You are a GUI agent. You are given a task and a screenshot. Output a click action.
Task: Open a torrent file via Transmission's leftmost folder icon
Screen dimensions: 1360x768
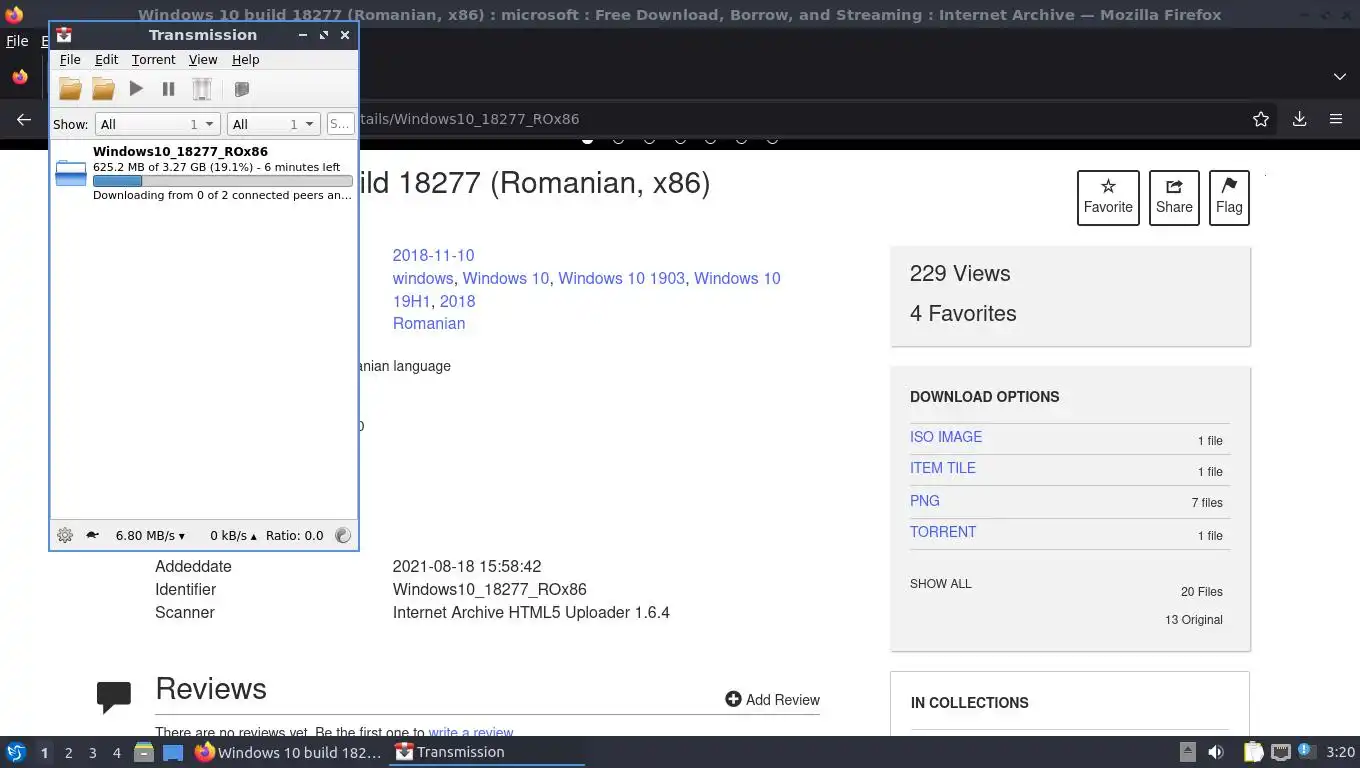pos(70,89)
